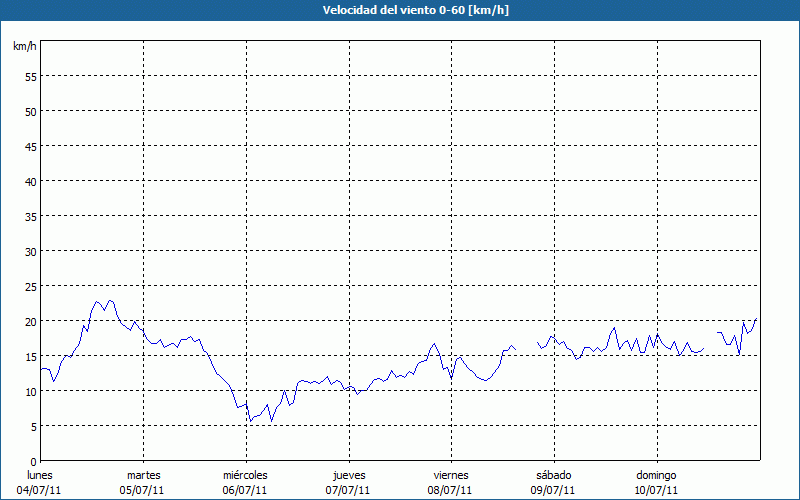Select the 40 tick on the vertical axis

pos(30,181)
